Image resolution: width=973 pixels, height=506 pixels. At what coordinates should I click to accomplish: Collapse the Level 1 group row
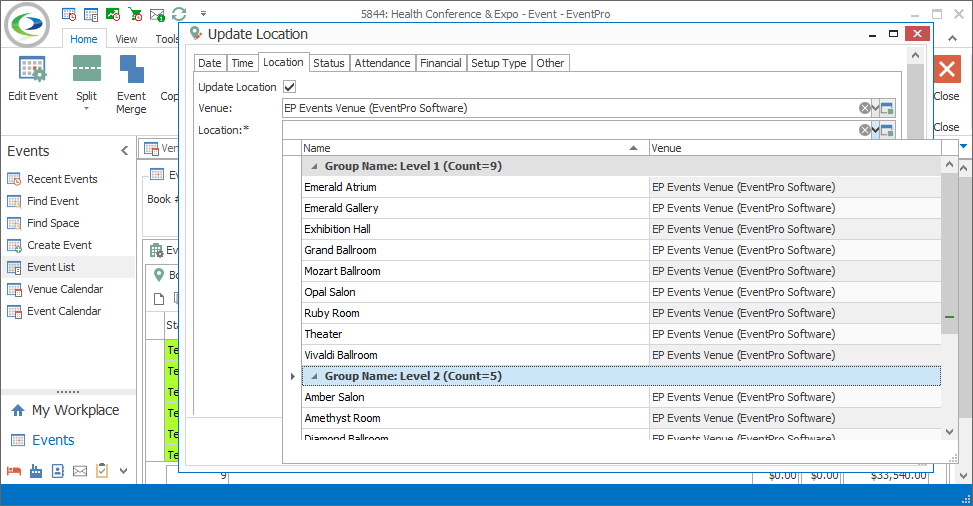coord(314,166)
